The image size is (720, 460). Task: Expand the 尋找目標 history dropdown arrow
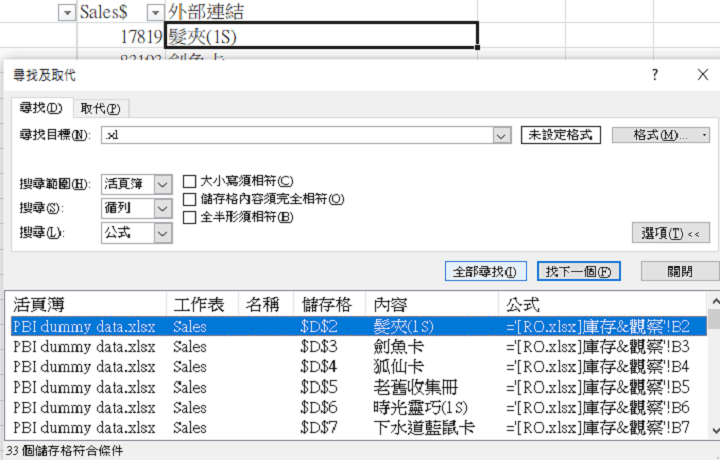pyautogui.click(x=503, y=135)
